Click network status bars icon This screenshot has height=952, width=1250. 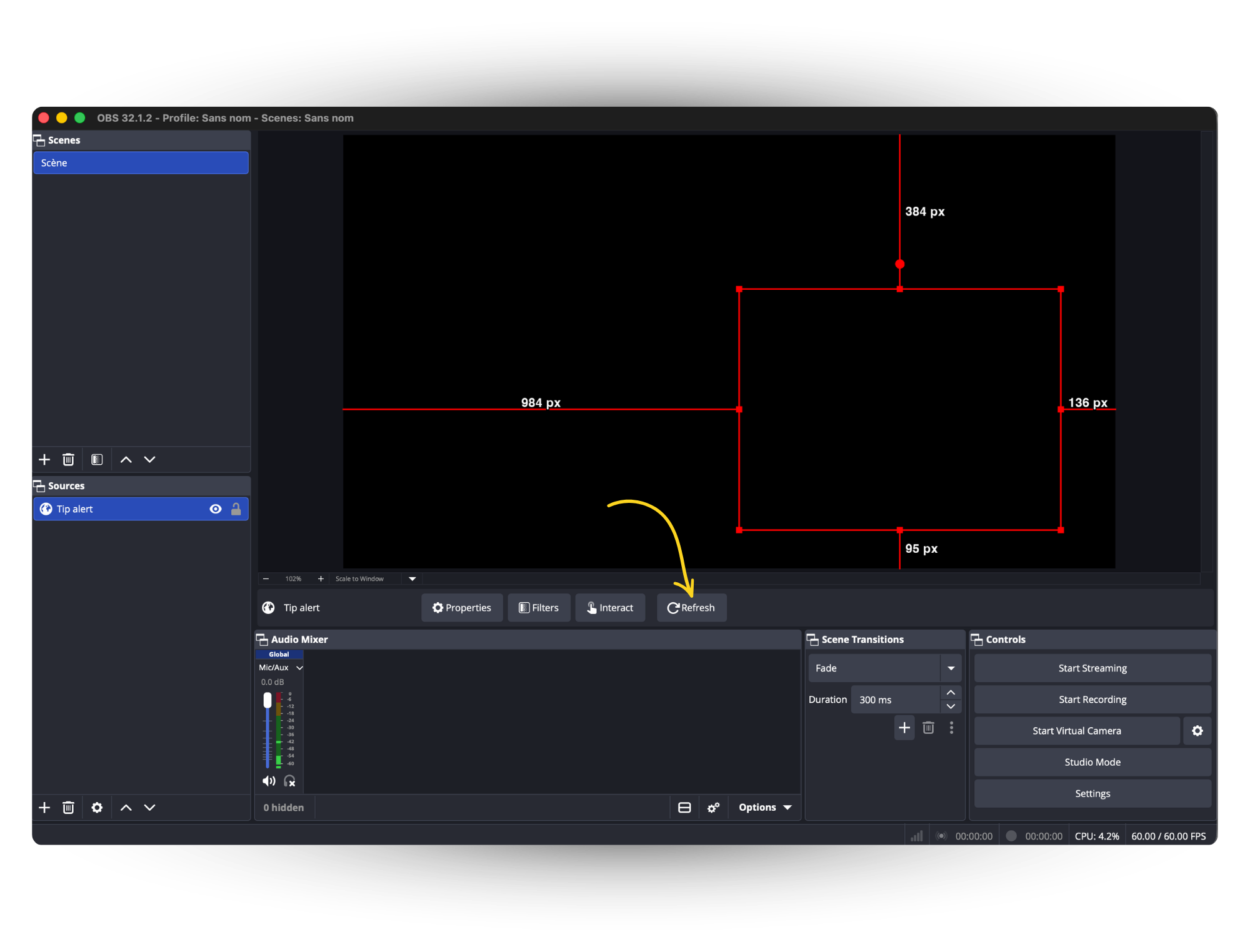[916, 836]
